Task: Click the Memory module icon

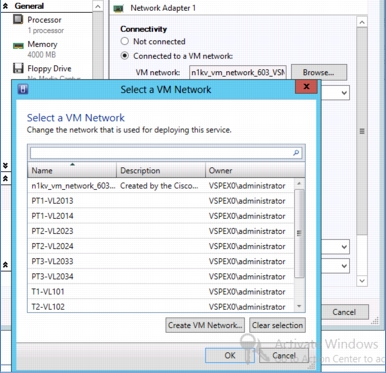Action: click(x=18, y=45)
